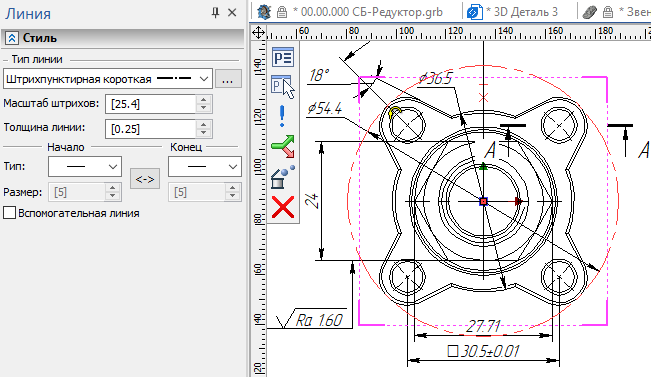Select the red horizontal arrow handle
The width and height of the screenshot is (651, 377).
(519, 202)
